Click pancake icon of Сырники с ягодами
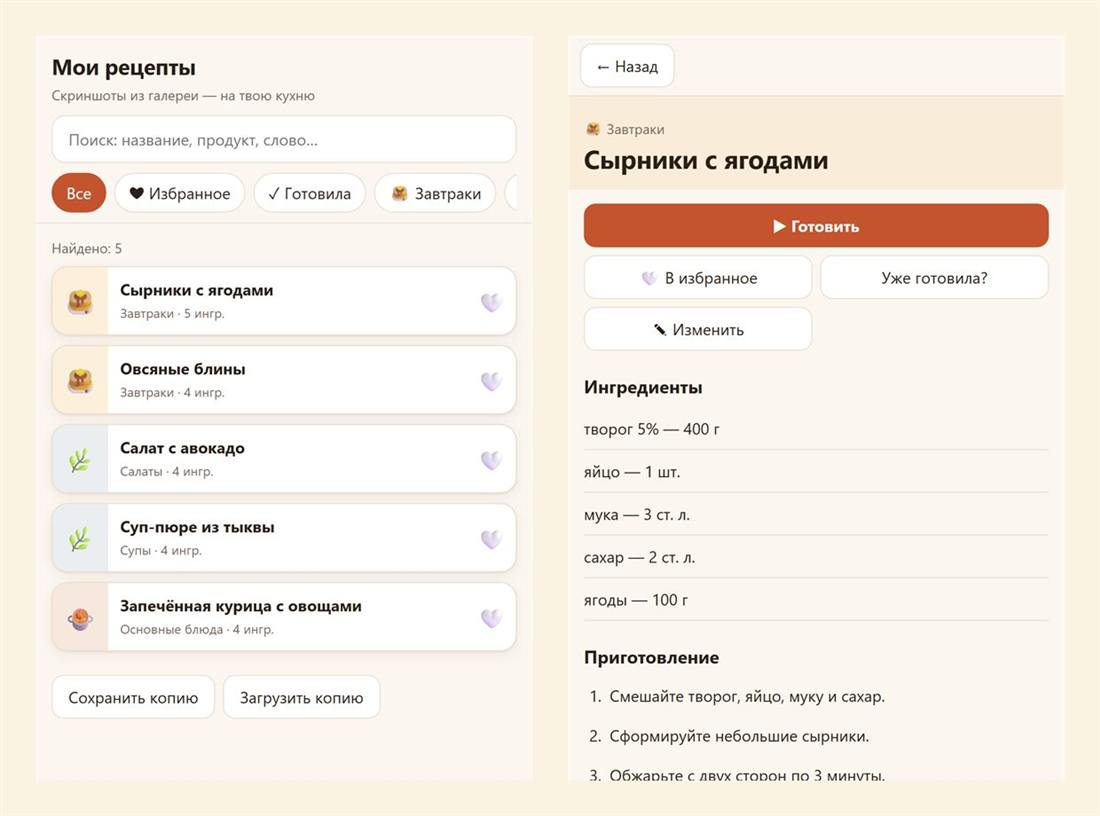1100x816 pixels. (x=80, y=302)
